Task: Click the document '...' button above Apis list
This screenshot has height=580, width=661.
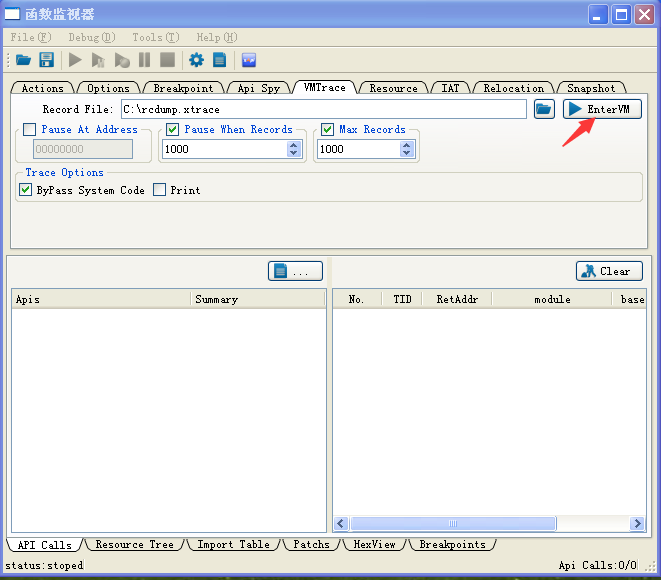Action: tap(295, 271)
